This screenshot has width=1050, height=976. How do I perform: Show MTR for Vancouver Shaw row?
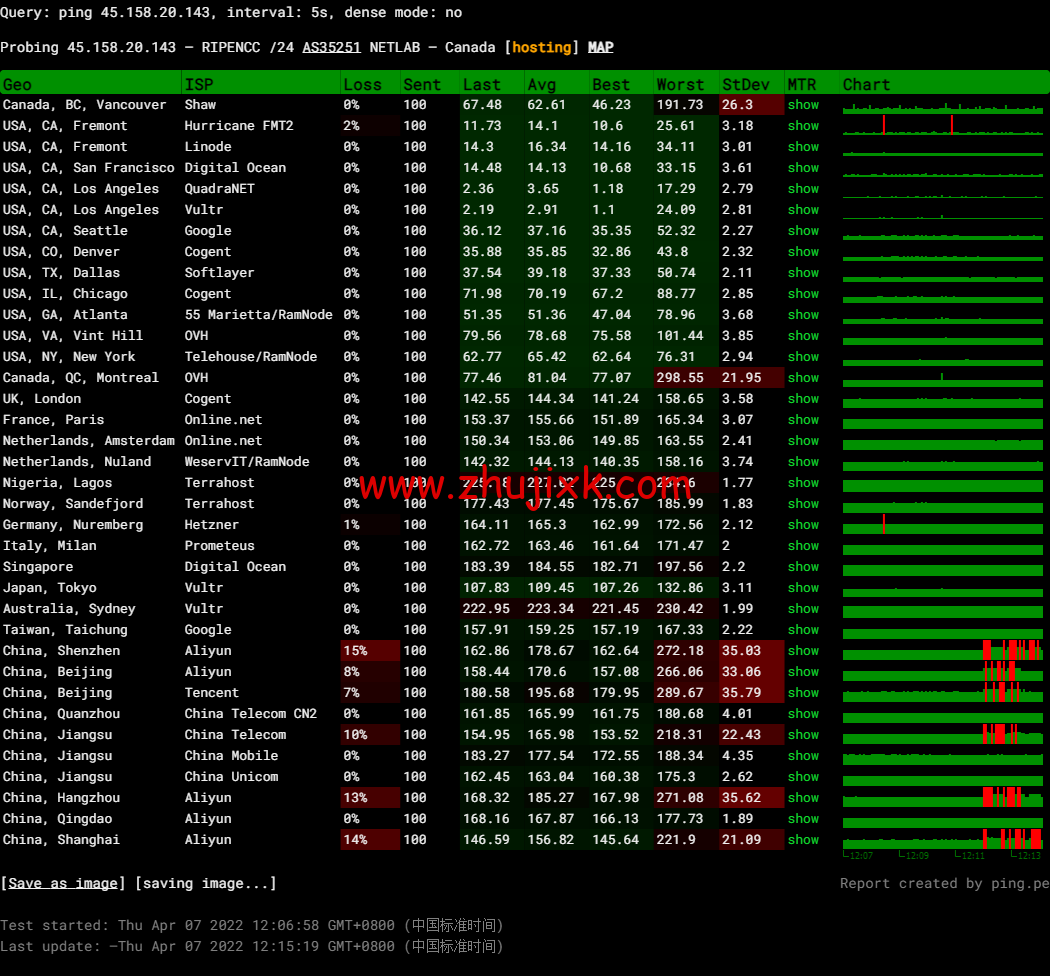point(802,105)
